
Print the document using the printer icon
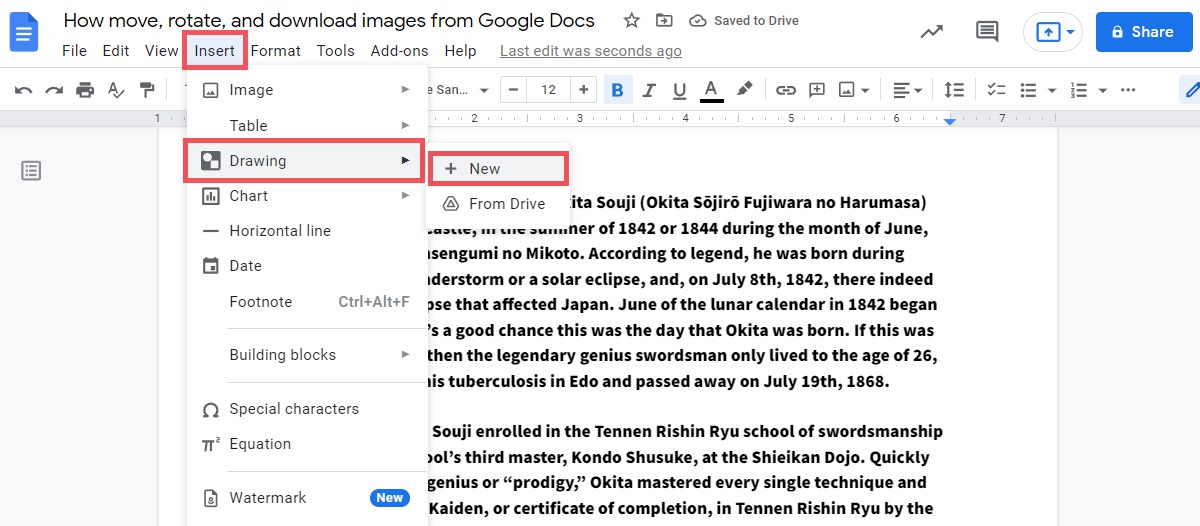tap(85, 90)
